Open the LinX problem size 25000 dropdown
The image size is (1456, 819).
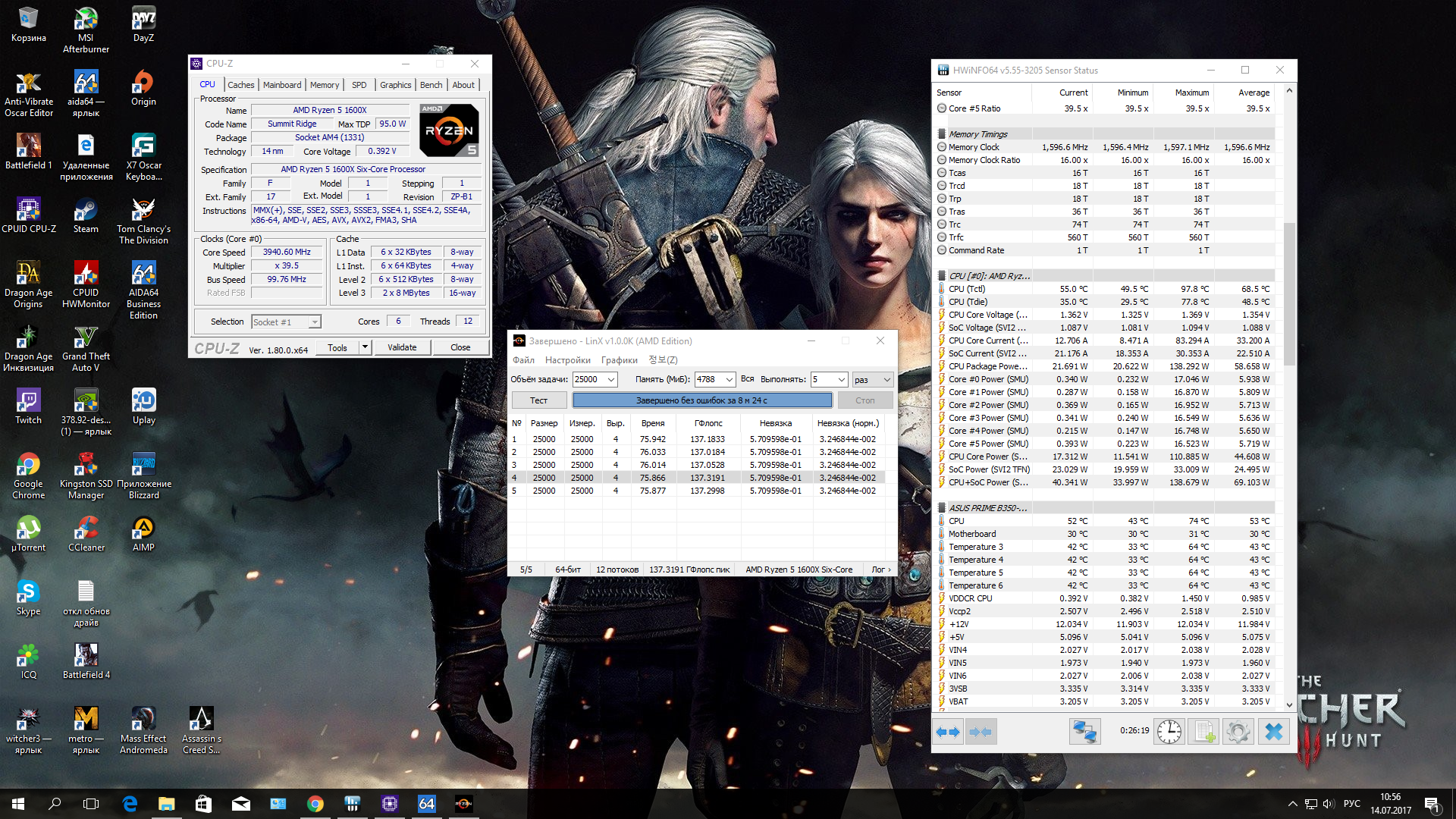click(x=610, y=379)
